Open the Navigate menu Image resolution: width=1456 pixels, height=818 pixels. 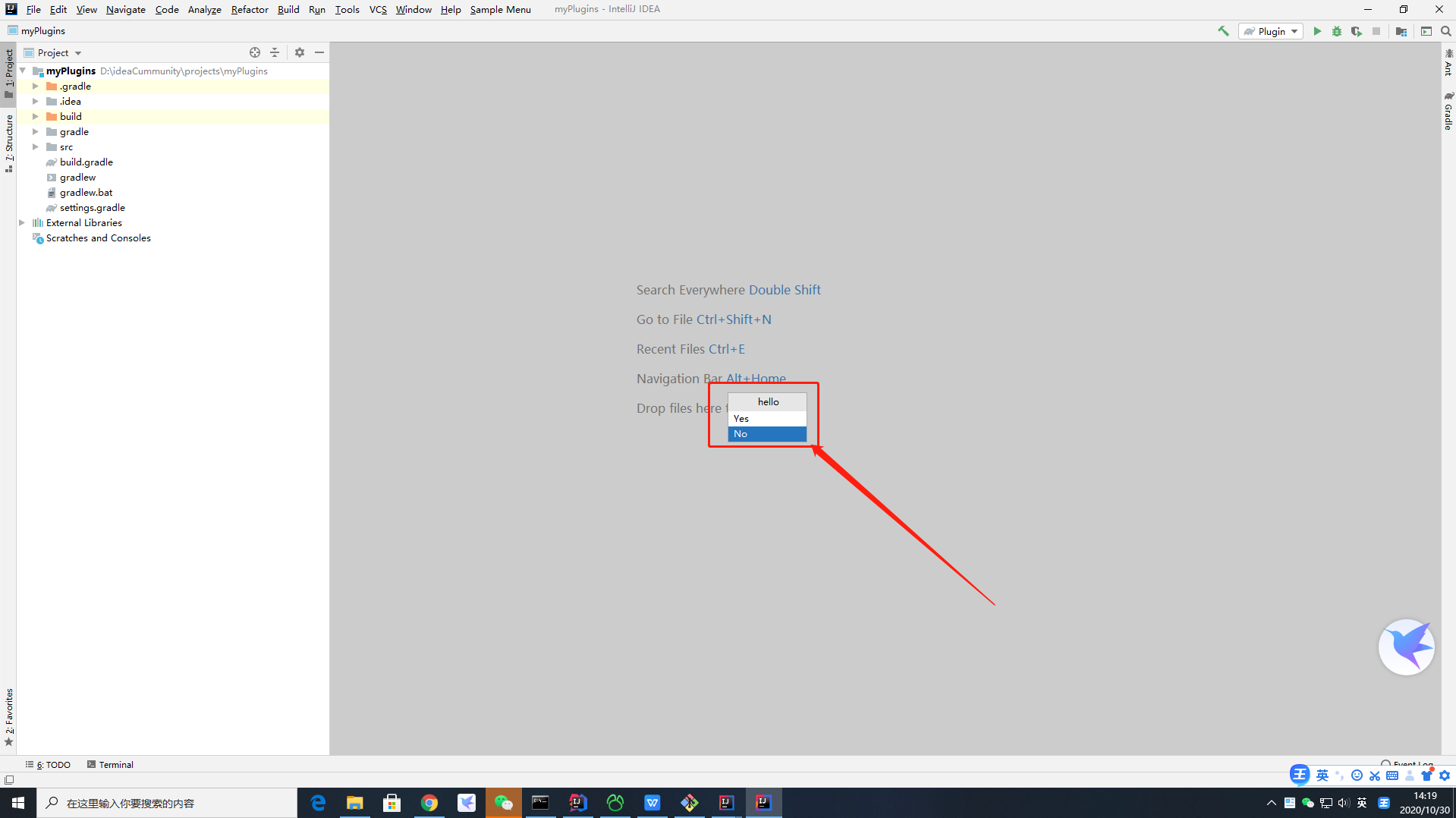[126, 9]
